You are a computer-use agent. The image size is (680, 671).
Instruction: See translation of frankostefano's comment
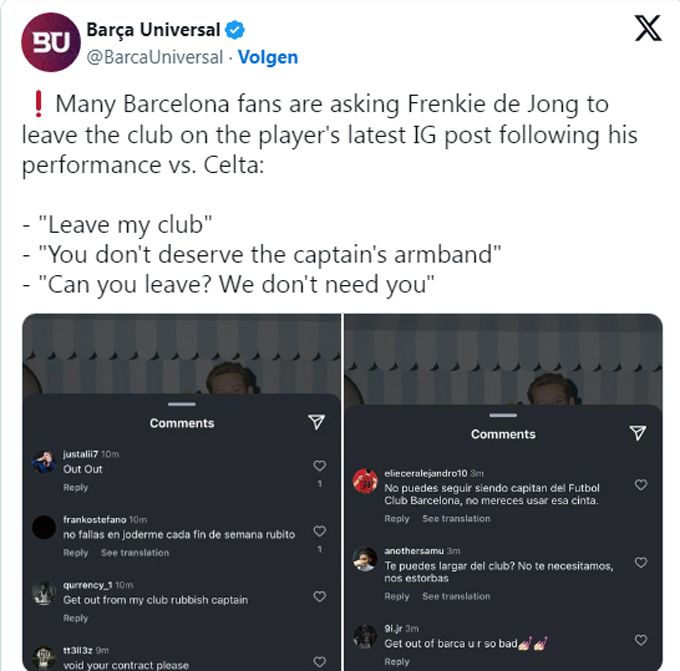[x=135, y=553]
